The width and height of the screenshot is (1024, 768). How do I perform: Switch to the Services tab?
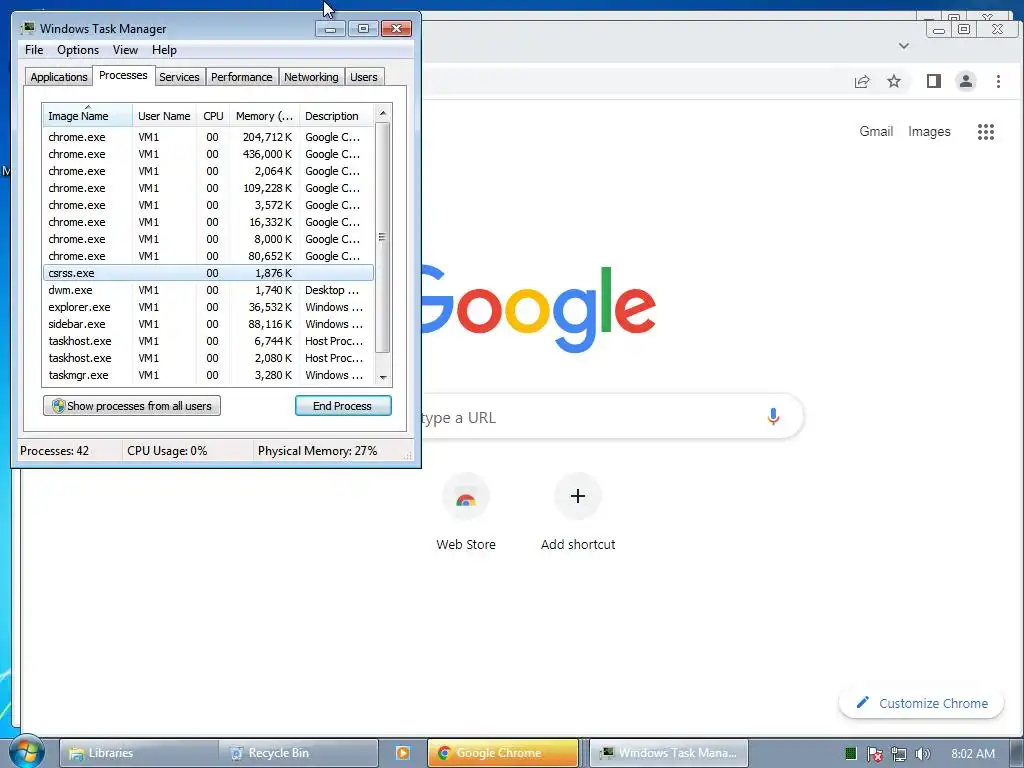coord(179,77)
